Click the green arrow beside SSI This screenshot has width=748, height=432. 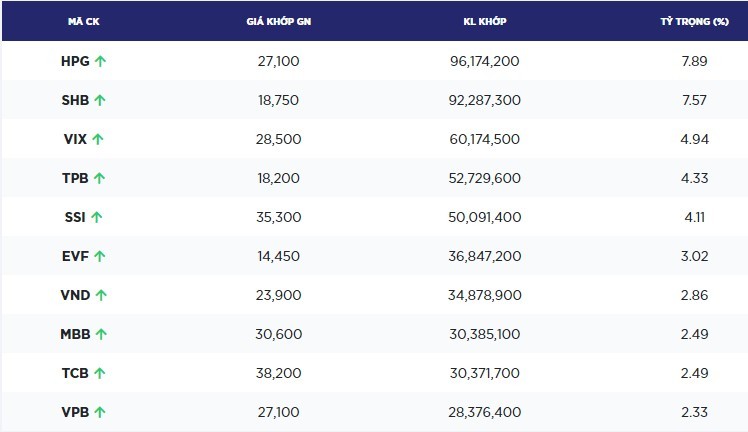[97, 217]
